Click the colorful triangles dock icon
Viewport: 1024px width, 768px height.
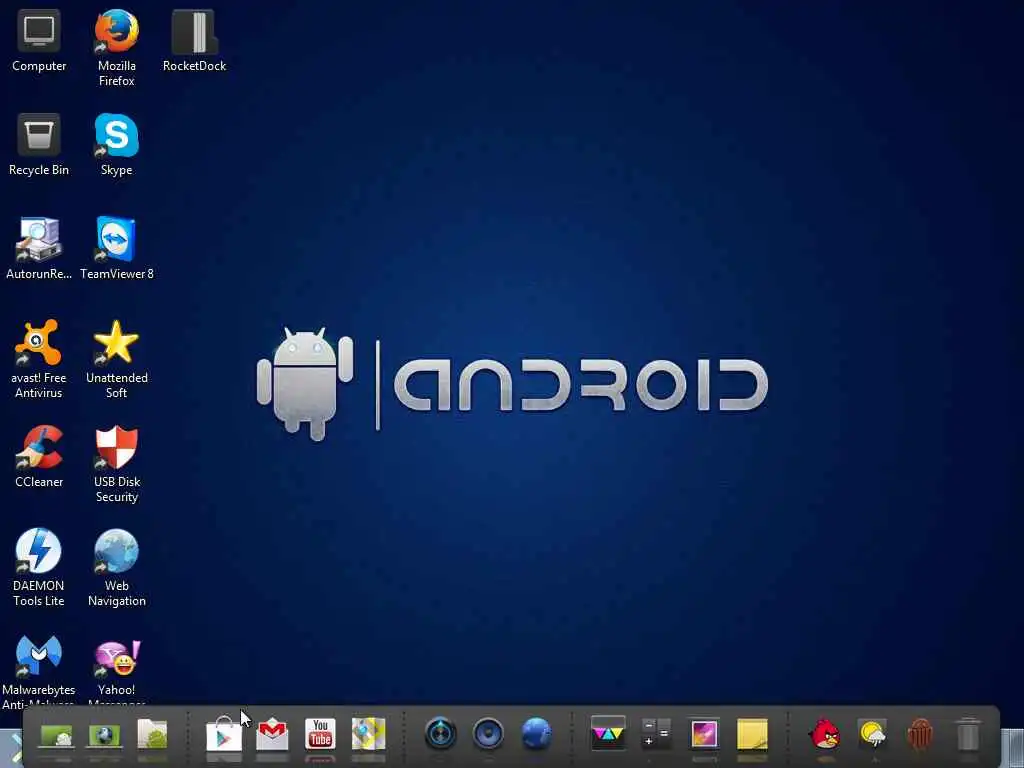click(x=608, y=733)
